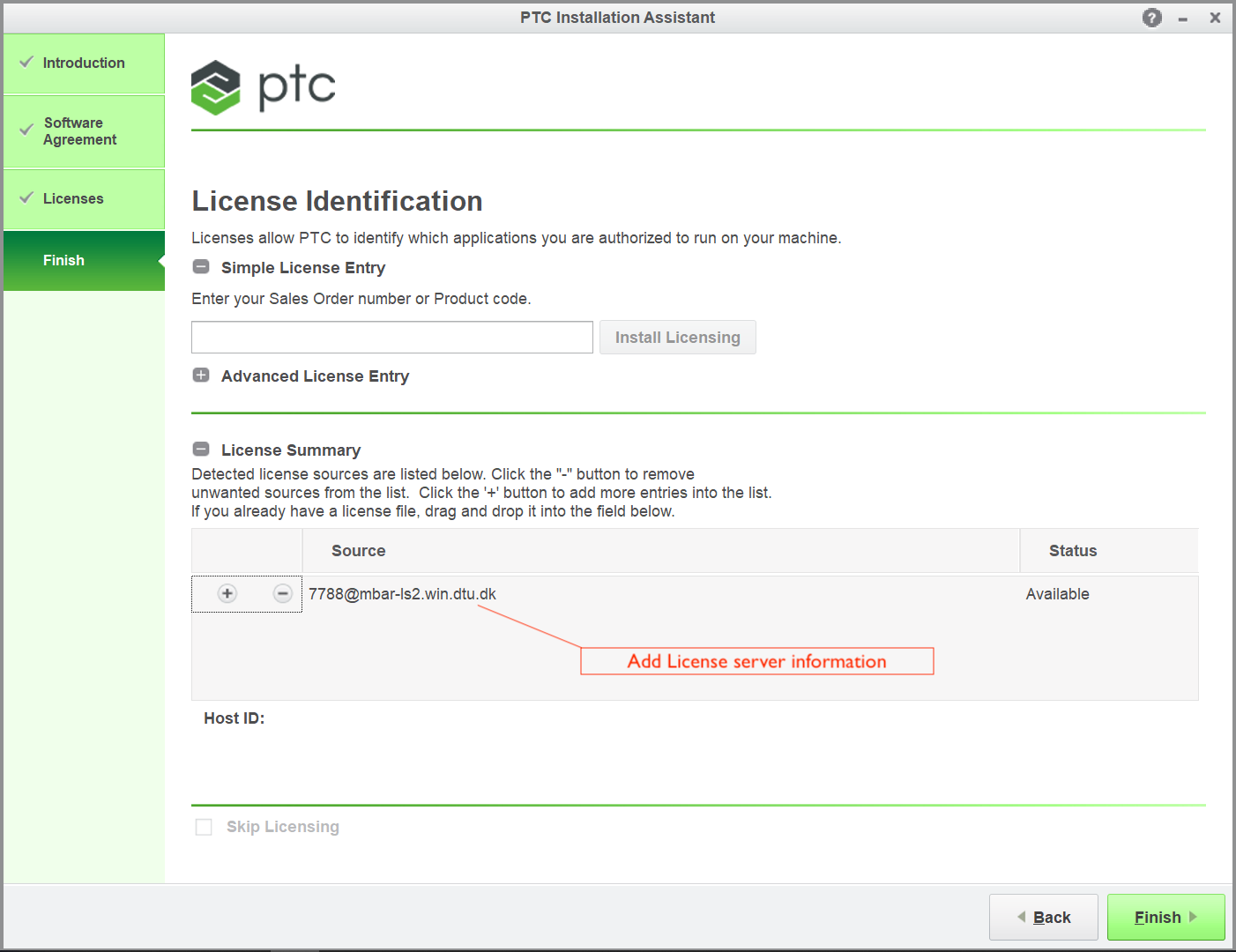Viewport: 1236px width, 952px height.
Task: Focus the Sales Order number input field
Action: [x=392, y=338]
